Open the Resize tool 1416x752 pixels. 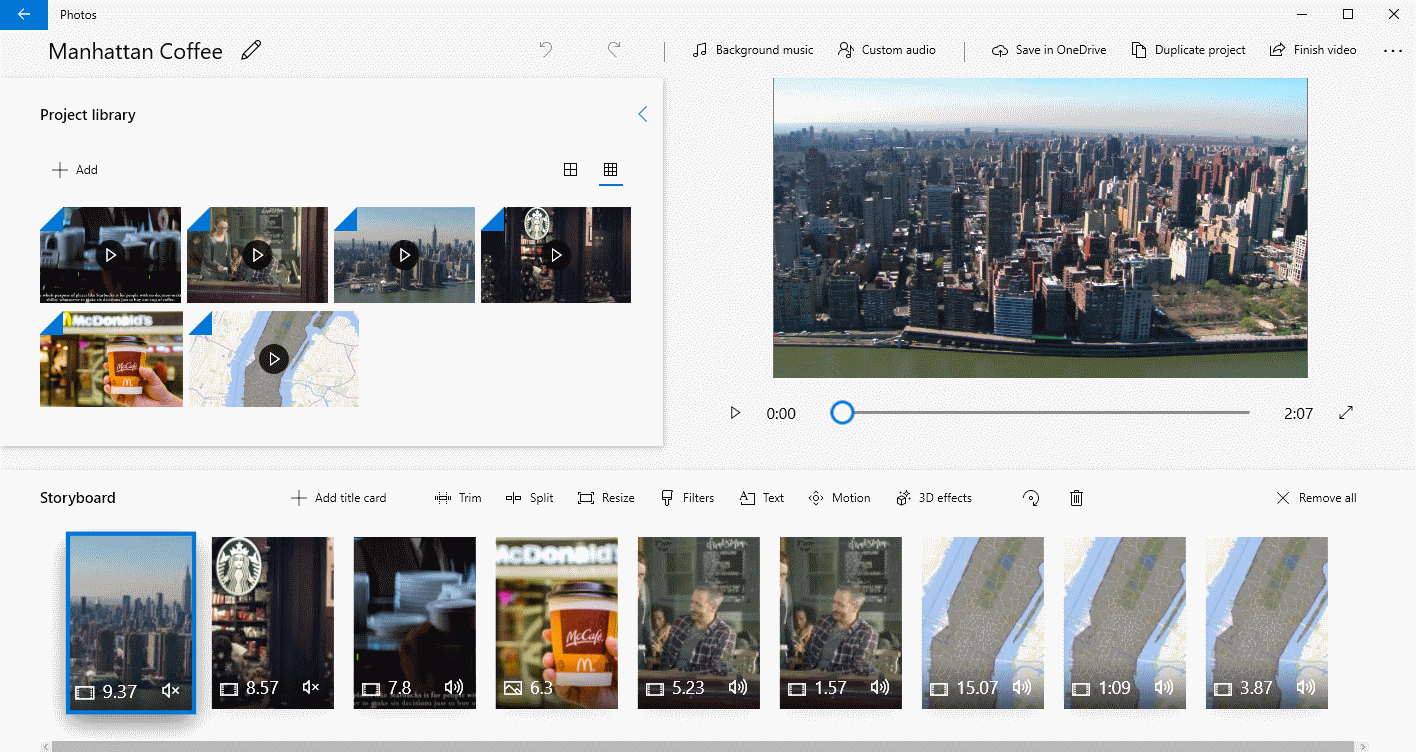[606, 497]
